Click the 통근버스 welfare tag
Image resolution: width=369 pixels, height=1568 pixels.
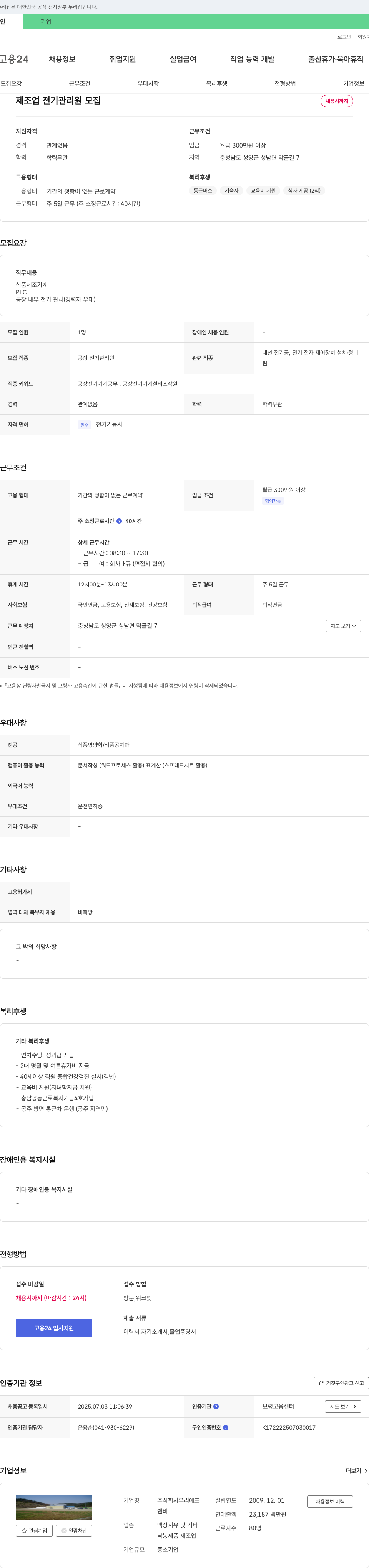pyautogui.click(x=203, y=191)
